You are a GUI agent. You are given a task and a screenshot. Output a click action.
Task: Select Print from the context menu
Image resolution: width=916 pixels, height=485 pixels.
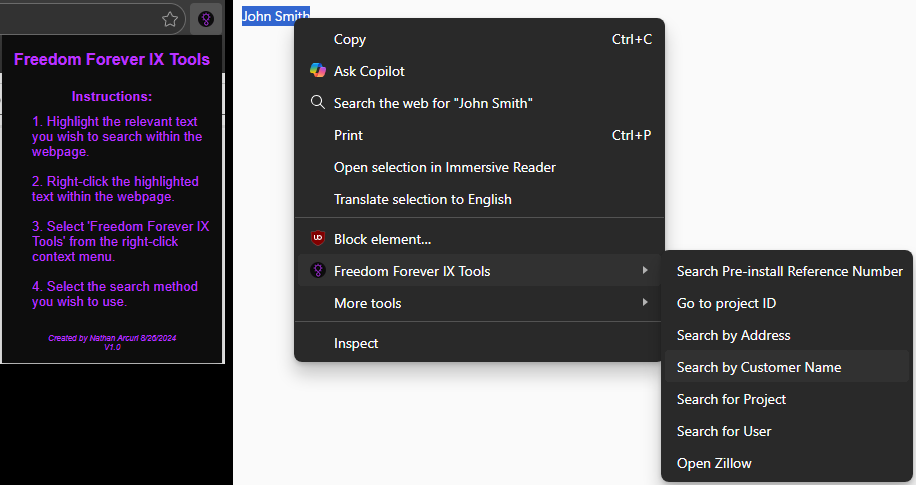pyautogui.click(x=348, y=135)
